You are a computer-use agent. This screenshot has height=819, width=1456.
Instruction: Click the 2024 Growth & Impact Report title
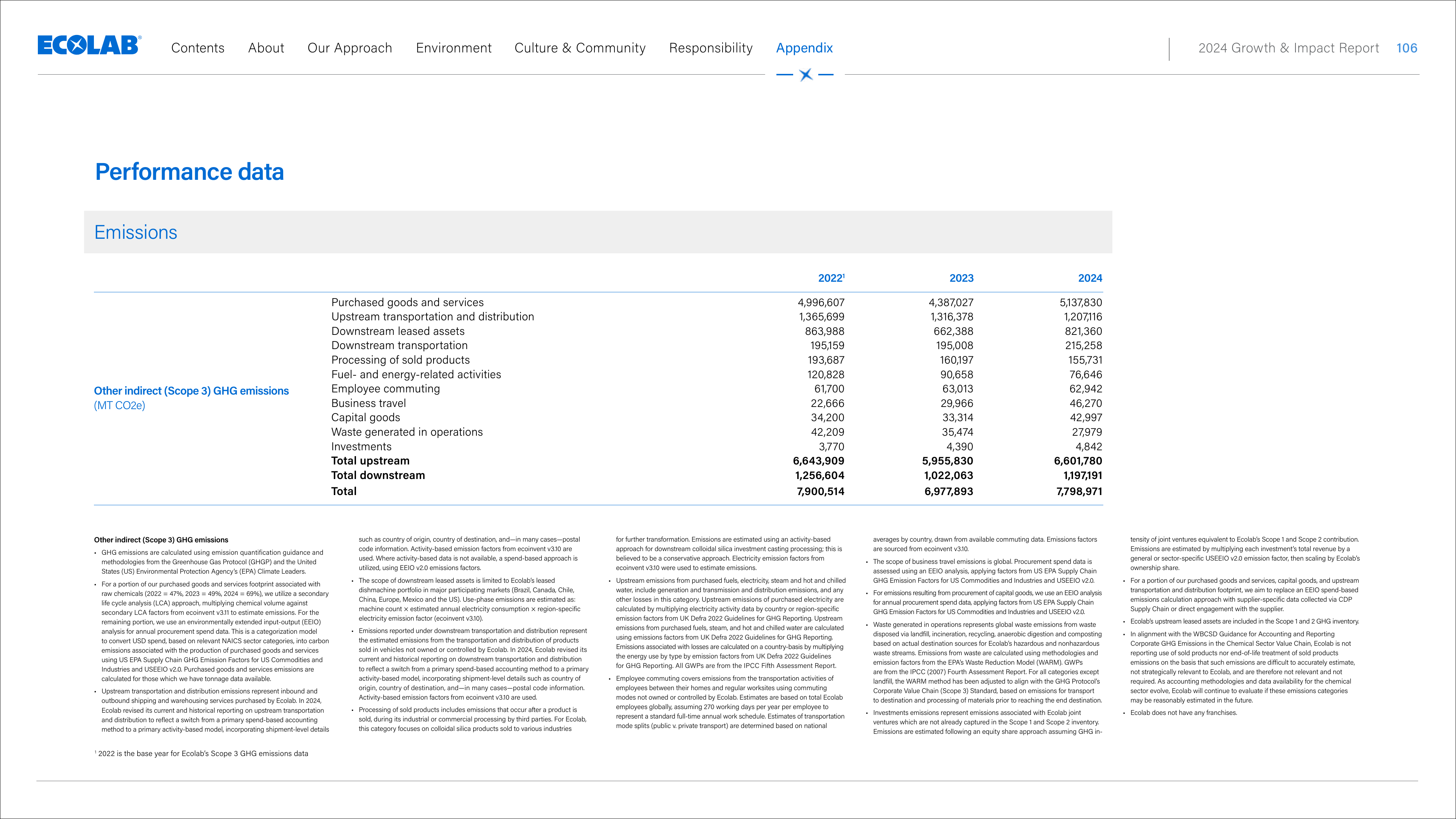click(1289, 48)
